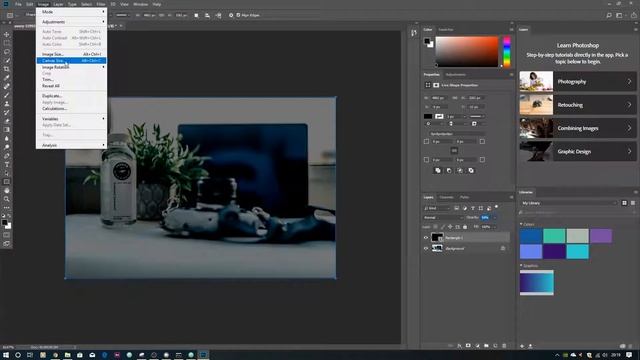
Task: Open the Graphic Design tutorial
Action: [x=578, y=151]
